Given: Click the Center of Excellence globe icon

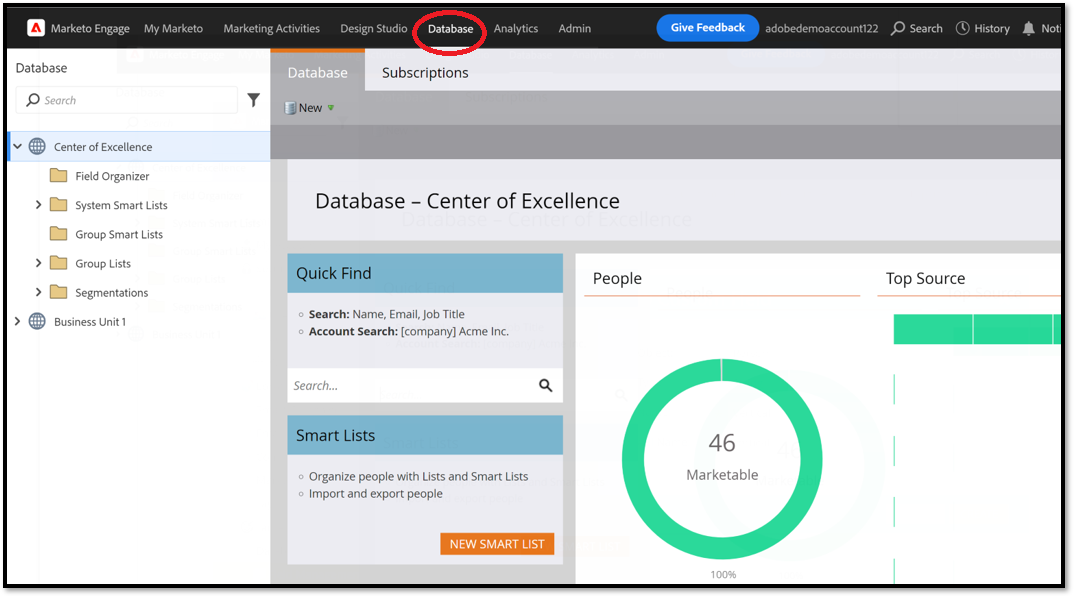Looking at the screenshot, I should tap(37, 147).
